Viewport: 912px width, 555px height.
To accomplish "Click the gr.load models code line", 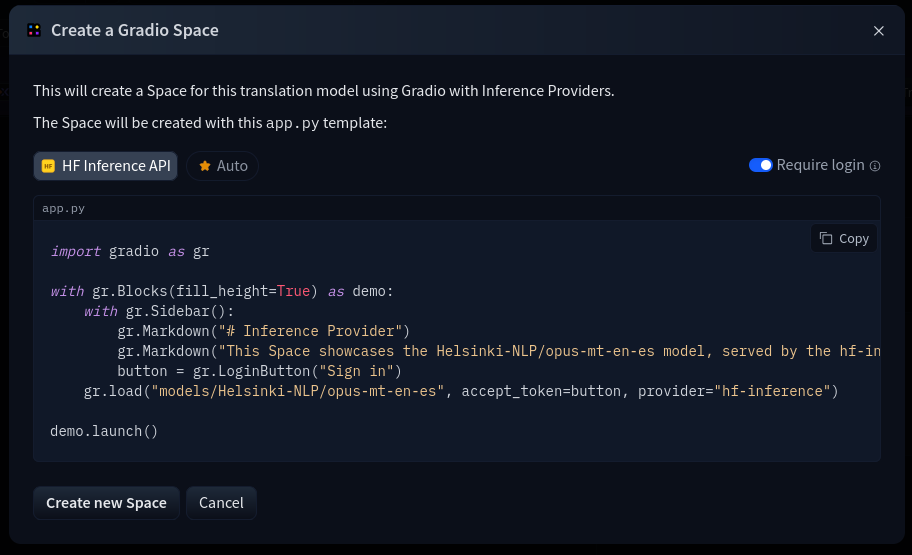I will coord(460,391).
